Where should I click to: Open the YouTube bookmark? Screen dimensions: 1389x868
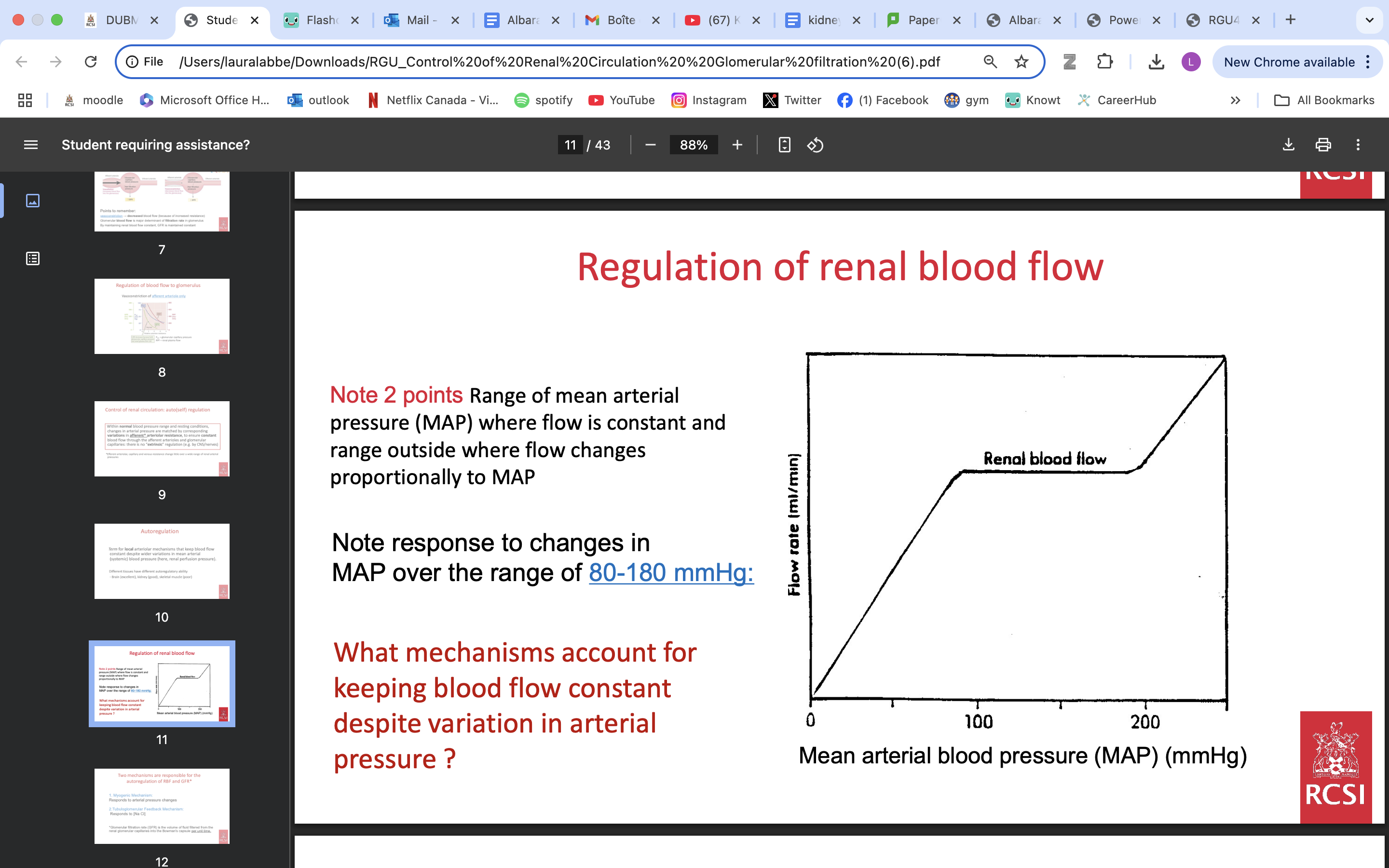(x=622, y=100)
